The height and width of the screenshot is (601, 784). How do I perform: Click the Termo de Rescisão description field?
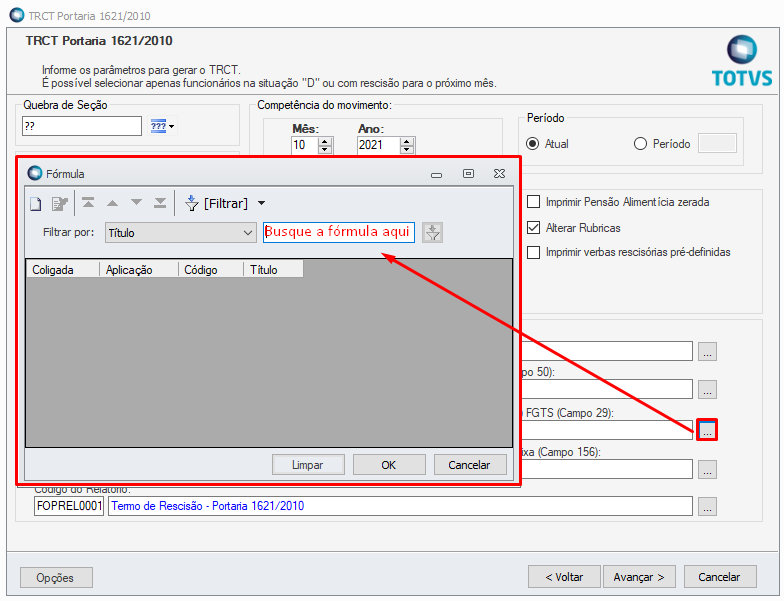click(x=400, y=506)
